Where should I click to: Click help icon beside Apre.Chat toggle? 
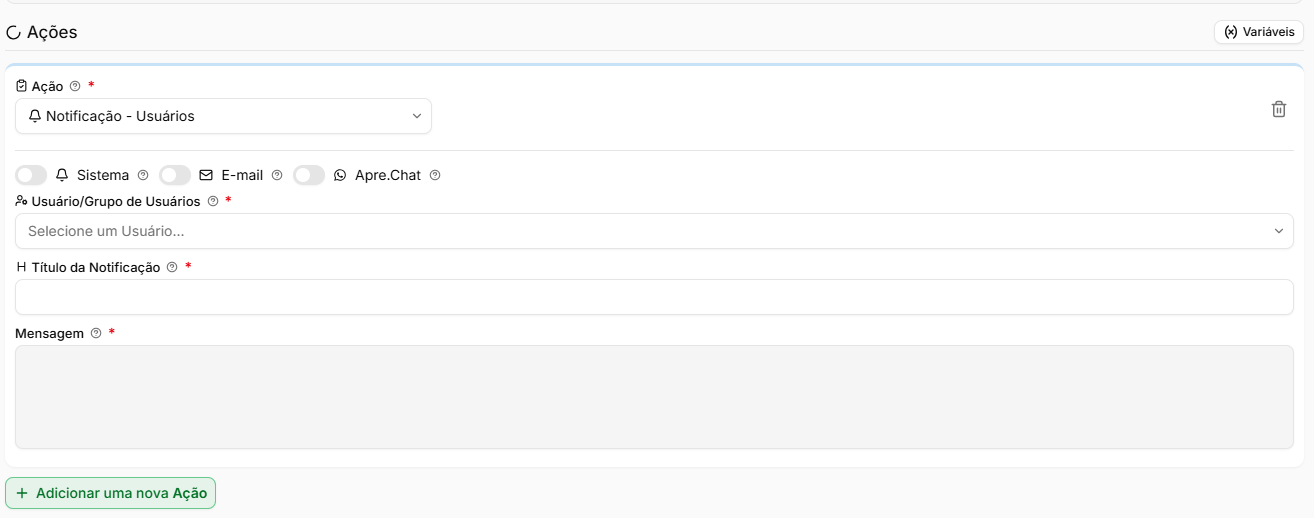coord(435,175)
